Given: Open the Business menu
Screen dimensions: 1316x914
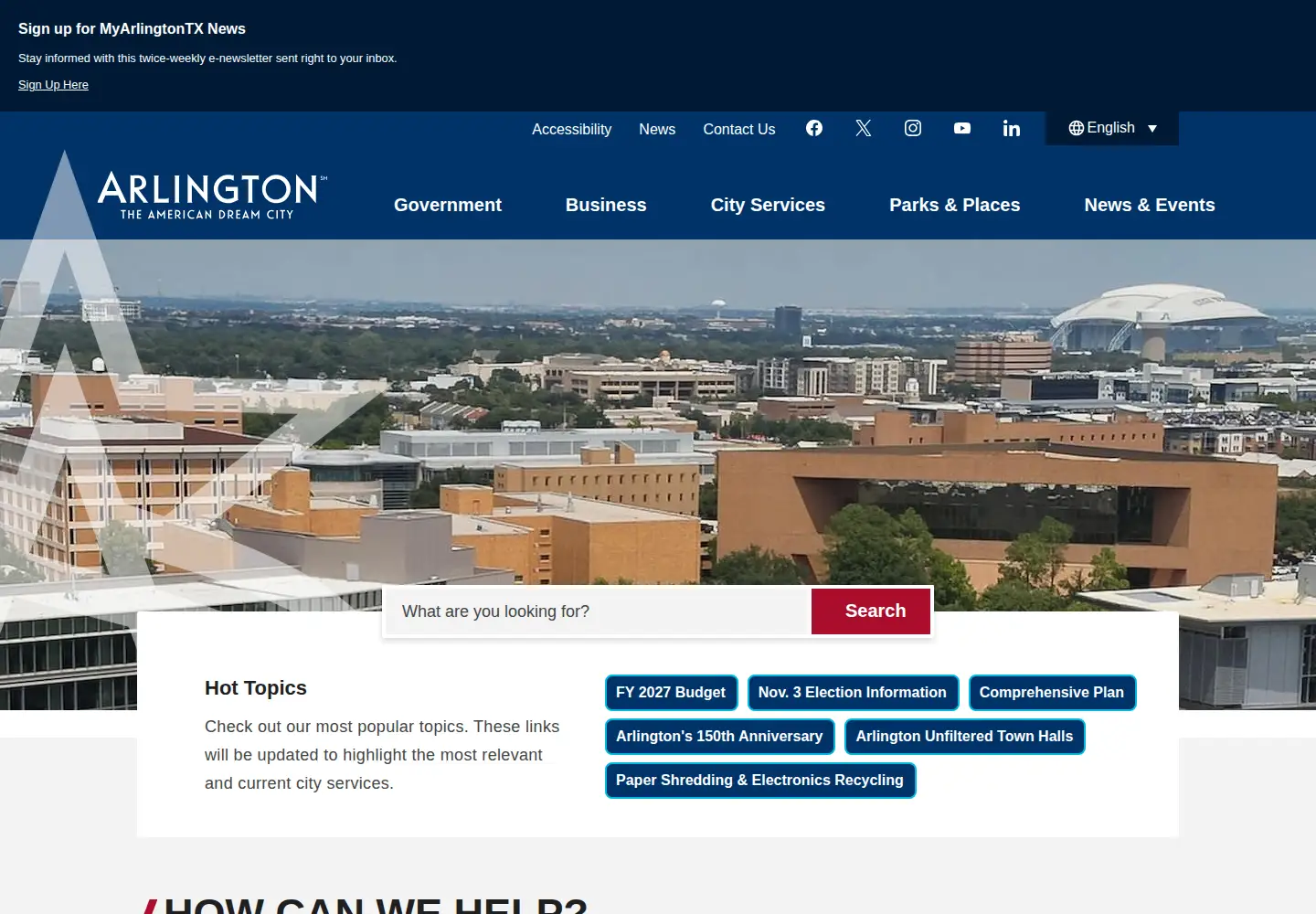Looking at the screenshot, I should [x=606, y=205].
